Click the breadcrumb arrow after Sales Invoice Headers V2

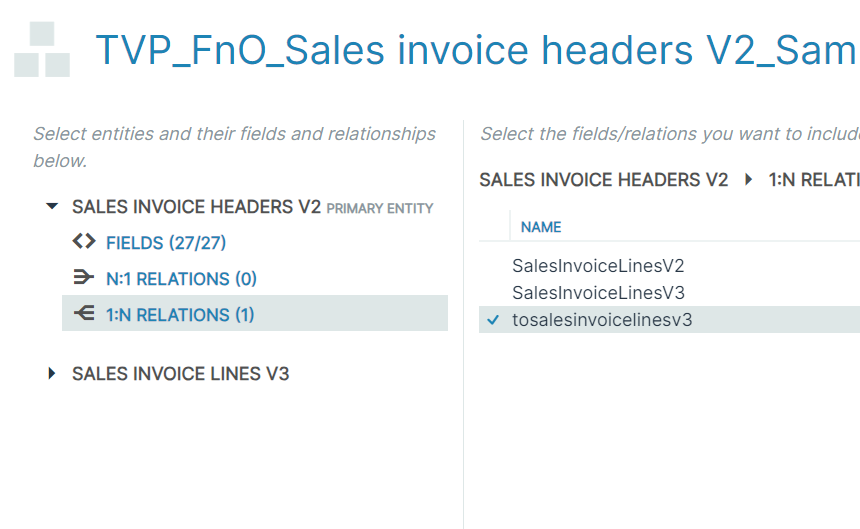pyautogui.click(x=749, y=180)
